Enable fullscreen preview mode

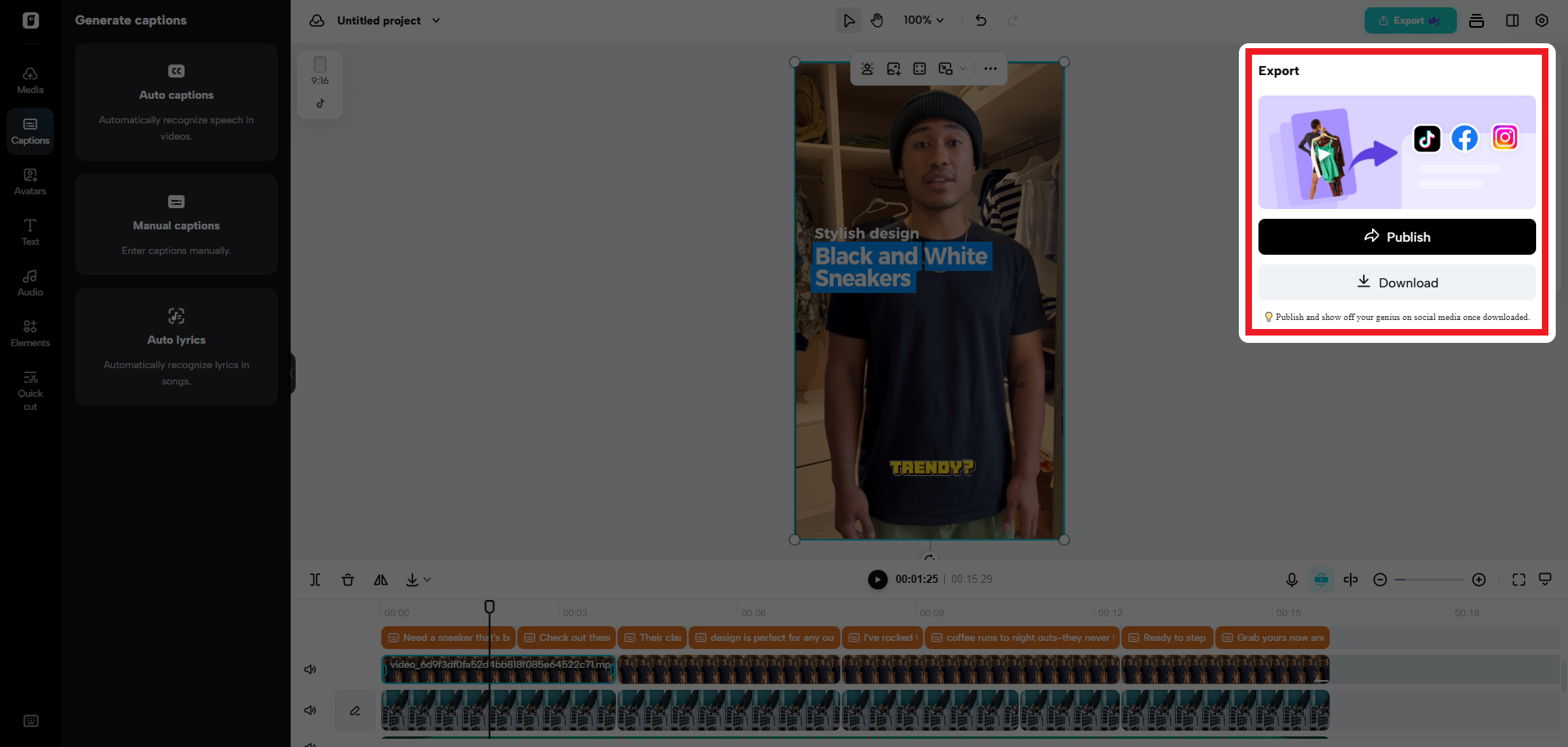[1518, 580]
